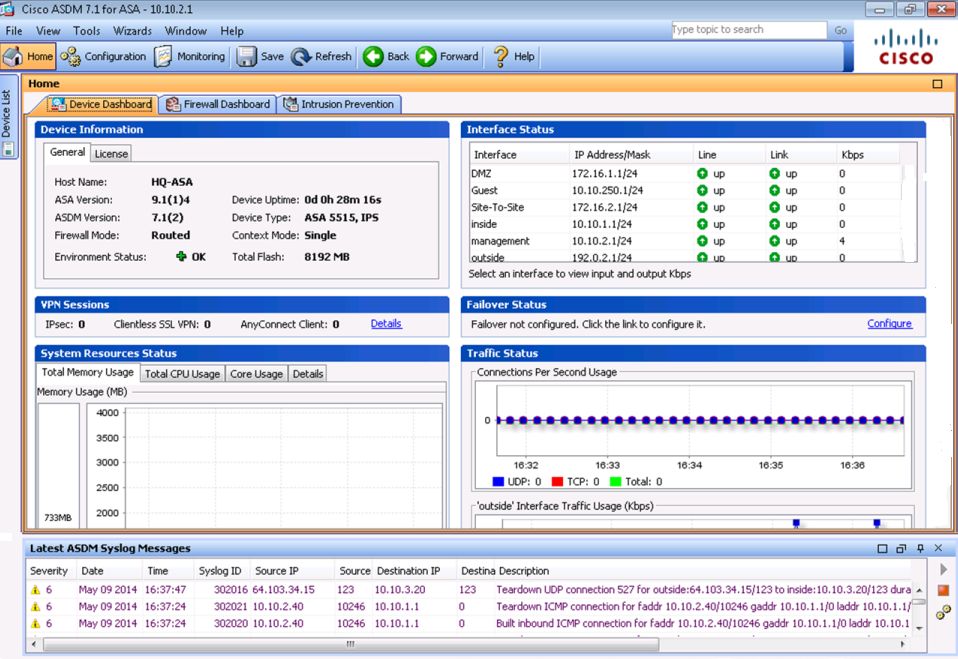Maximize the Home panel
Image resolution: width=958 pixels, height=659 pixels.
(x=937, y=84)
